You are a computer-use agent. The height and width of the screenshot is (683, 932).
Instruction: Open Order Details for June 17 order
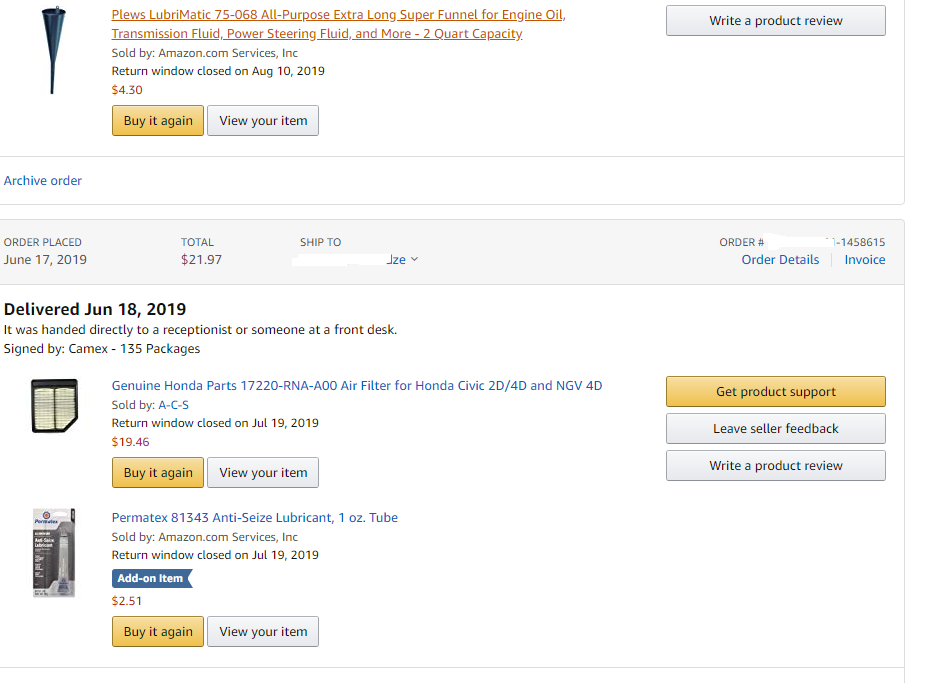tap(780, 260)
